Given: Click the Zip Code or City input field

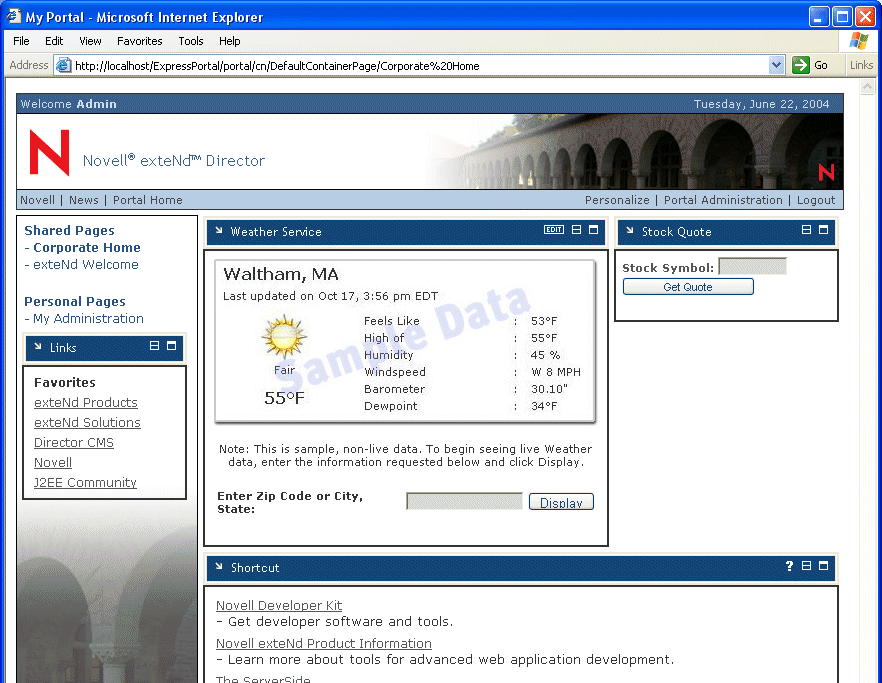Looking at the screenshot, I should (x=464, y=501).
